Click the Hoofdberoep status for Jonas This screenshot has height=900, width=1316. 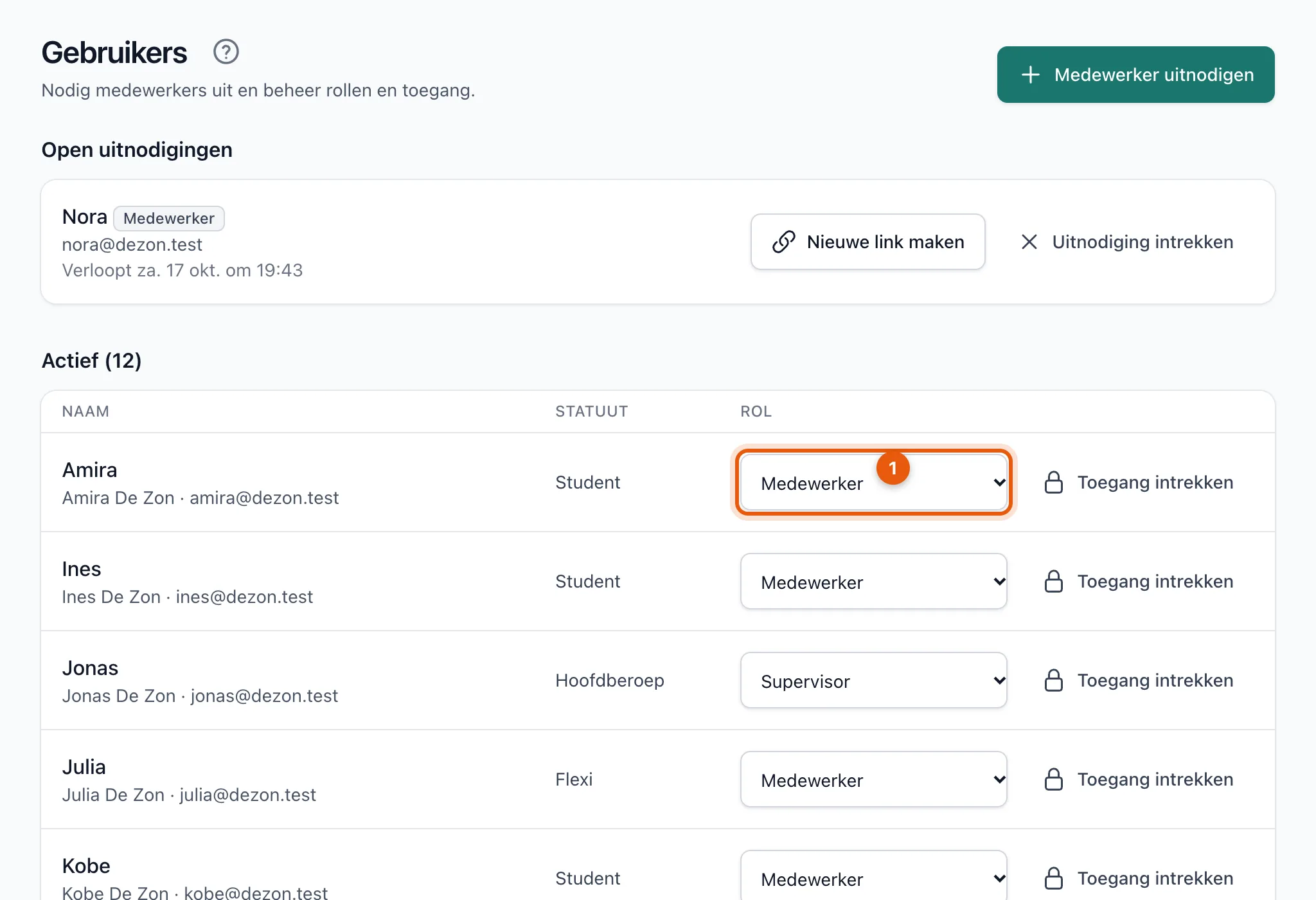[610, 680]
